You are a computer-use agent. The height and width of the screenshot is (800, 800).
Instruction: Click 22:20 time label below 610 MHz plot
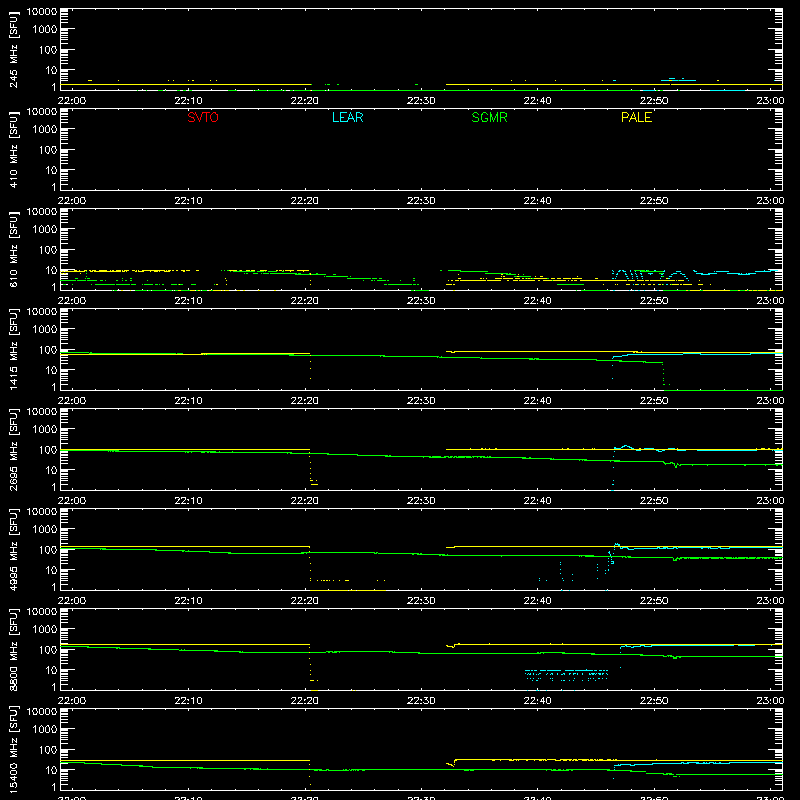point(305,301)
